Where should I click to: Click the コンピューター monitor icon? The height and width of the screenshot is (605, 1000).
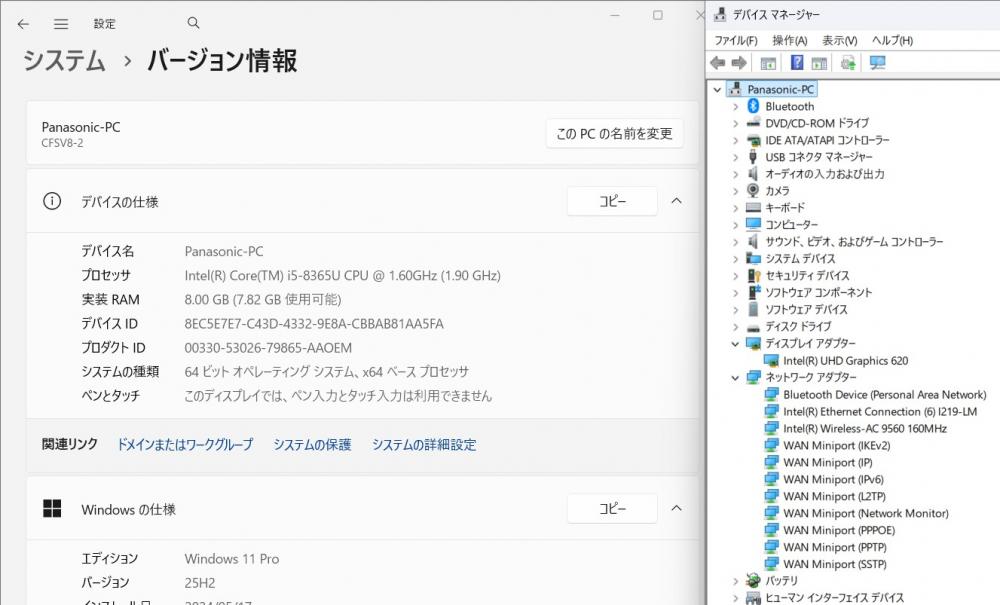point(753,224)
